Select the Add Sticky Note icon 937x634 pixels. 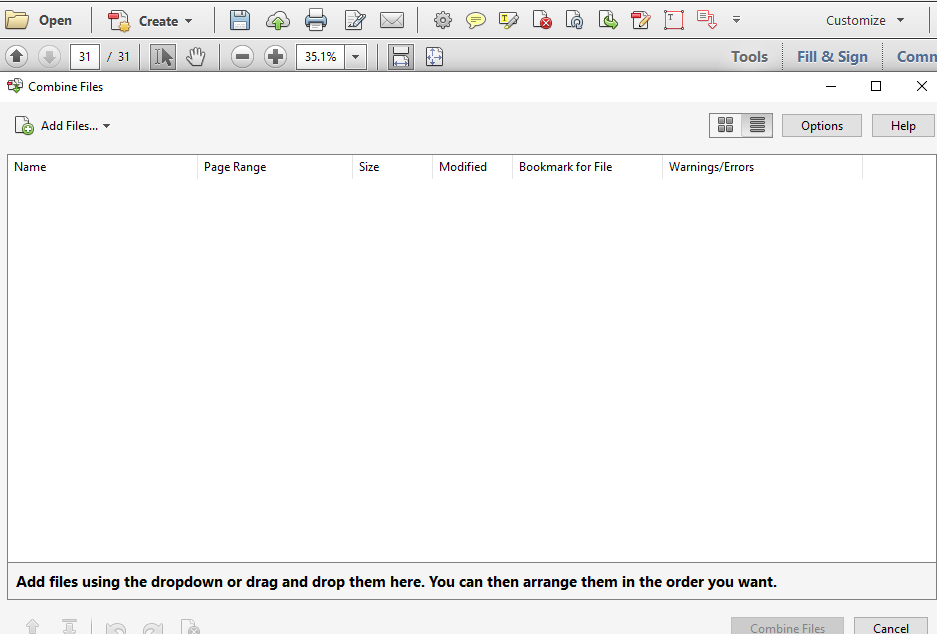click(475, 20)
